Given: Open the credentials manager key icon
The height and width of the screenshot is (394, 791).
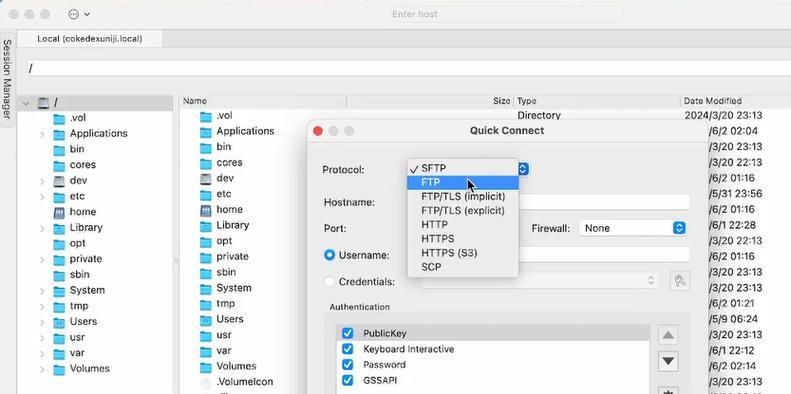Looking at the screenshot, I should pos(680,281).
